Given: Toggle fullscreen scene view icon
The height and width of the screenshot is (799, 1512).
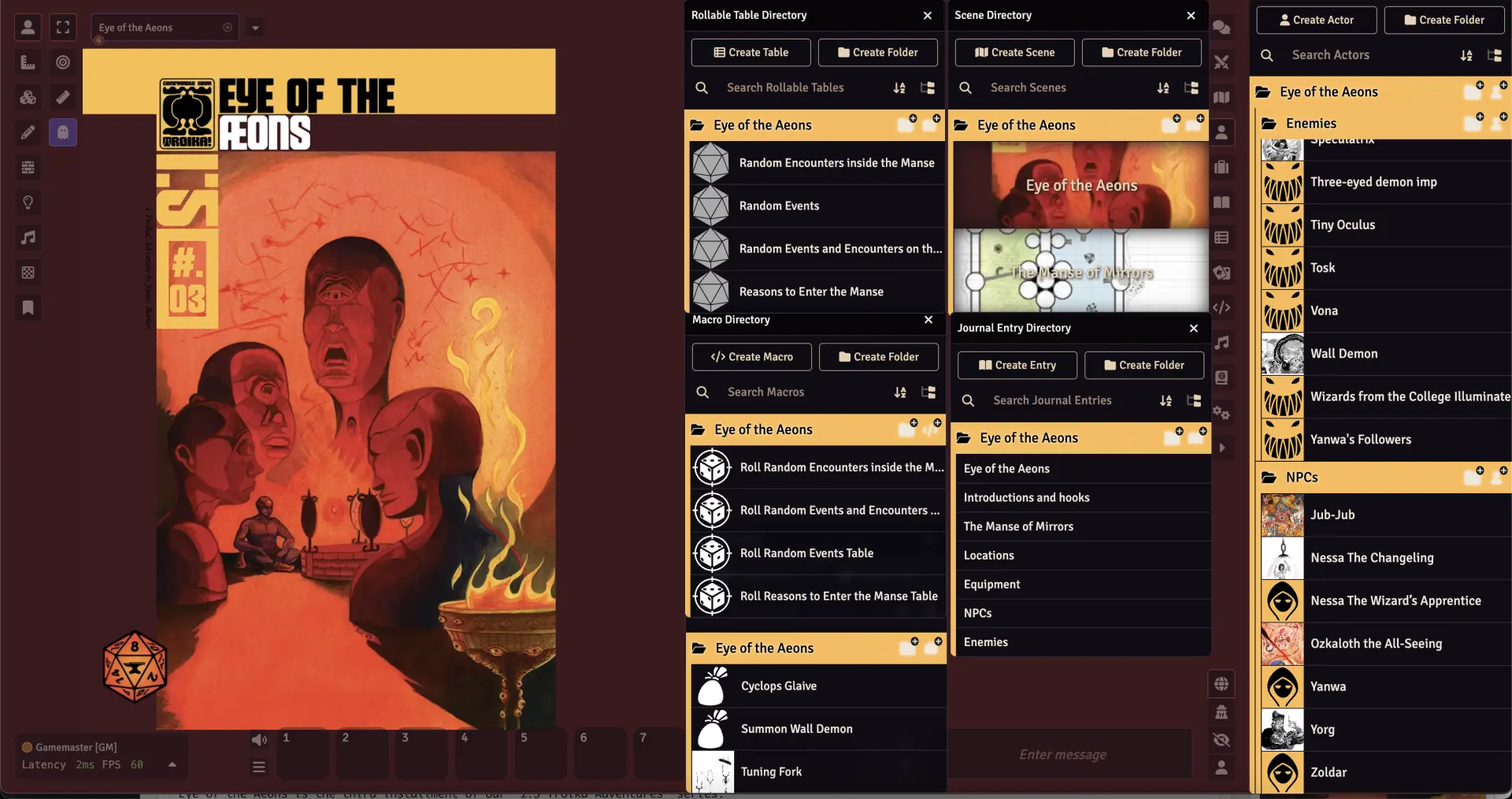Looking at the screenshot, I should coord(63,28).
